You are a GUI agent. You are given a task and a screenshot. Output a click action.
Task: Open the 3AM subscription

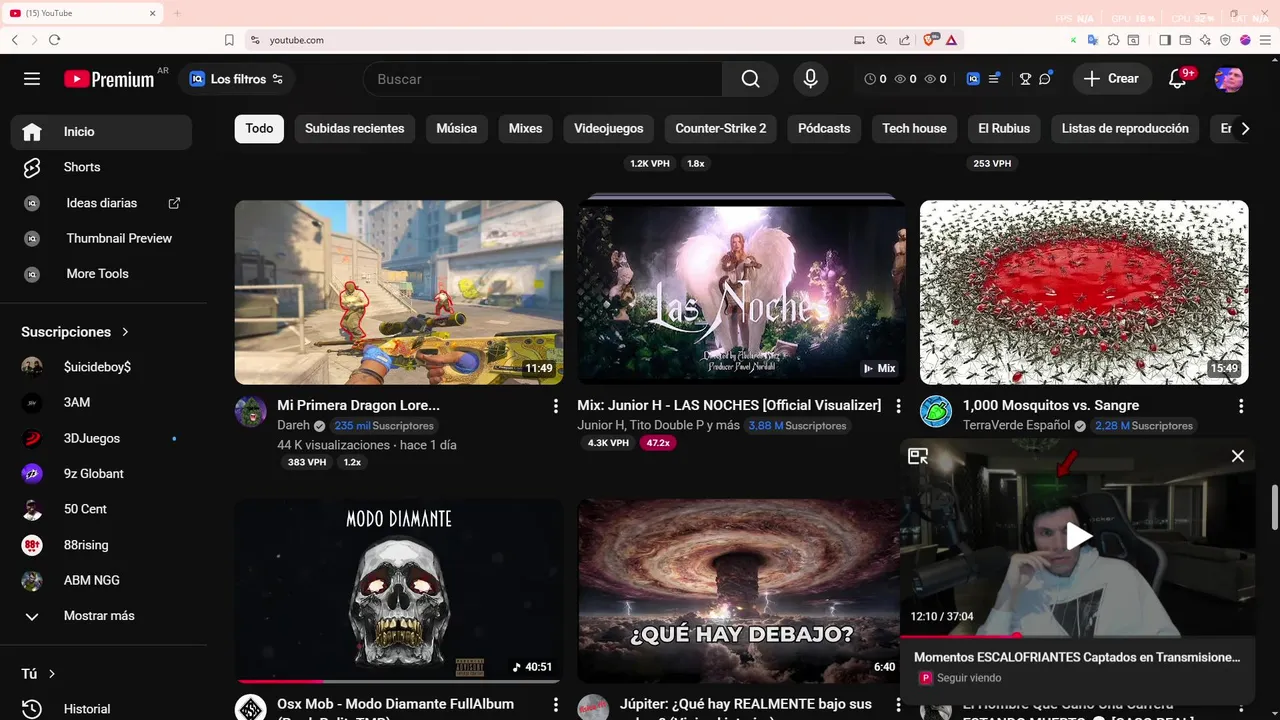(x=101, y=403)
